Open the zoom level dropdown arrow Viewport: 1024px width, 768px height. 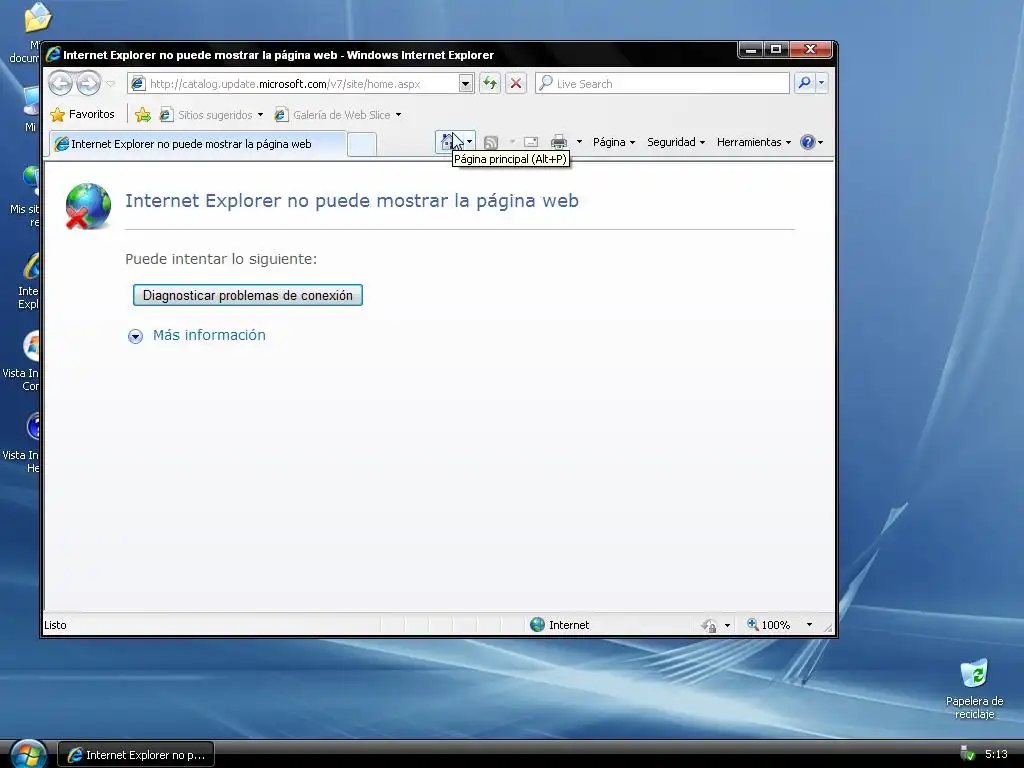coord(809,625)
